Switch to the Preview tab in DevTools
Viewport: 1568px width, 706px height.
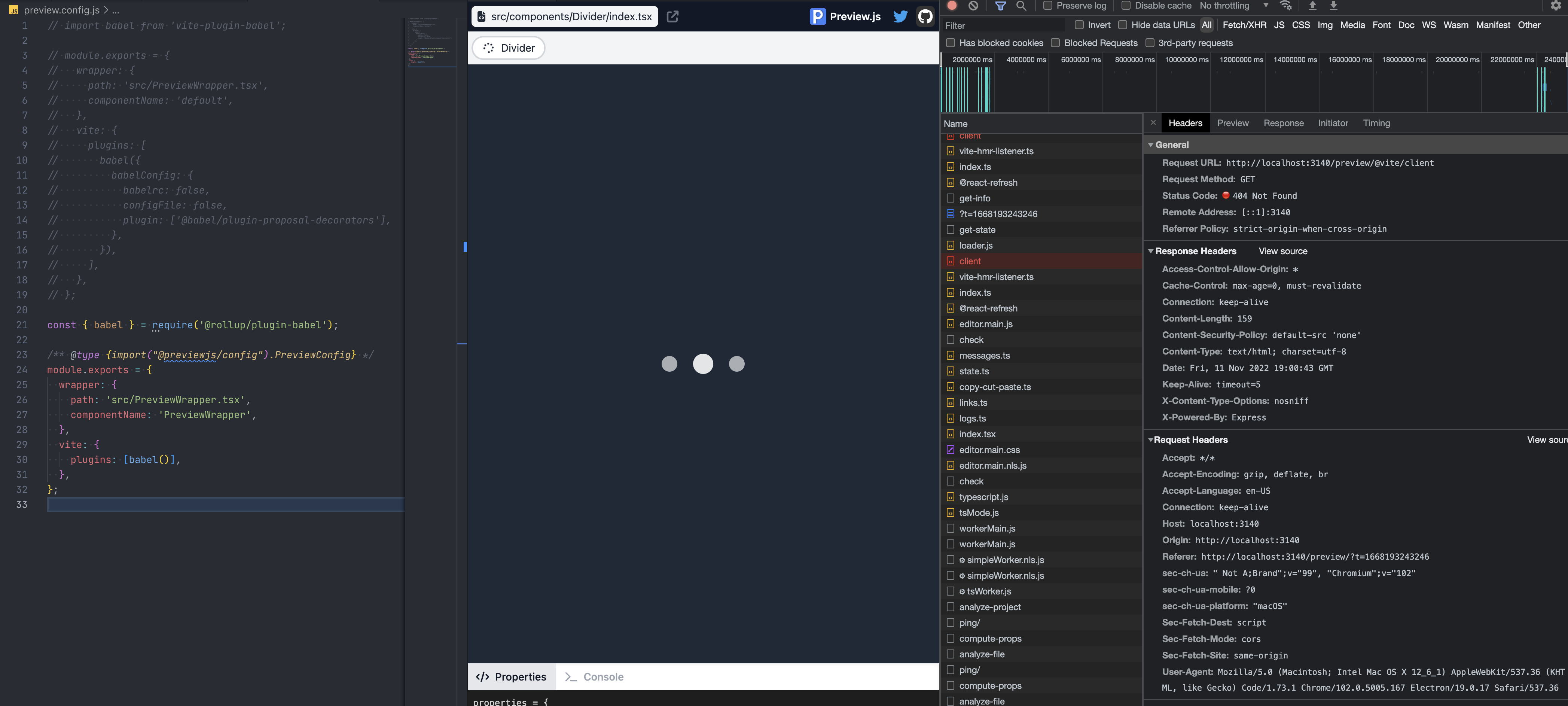tap(1233, 123)
